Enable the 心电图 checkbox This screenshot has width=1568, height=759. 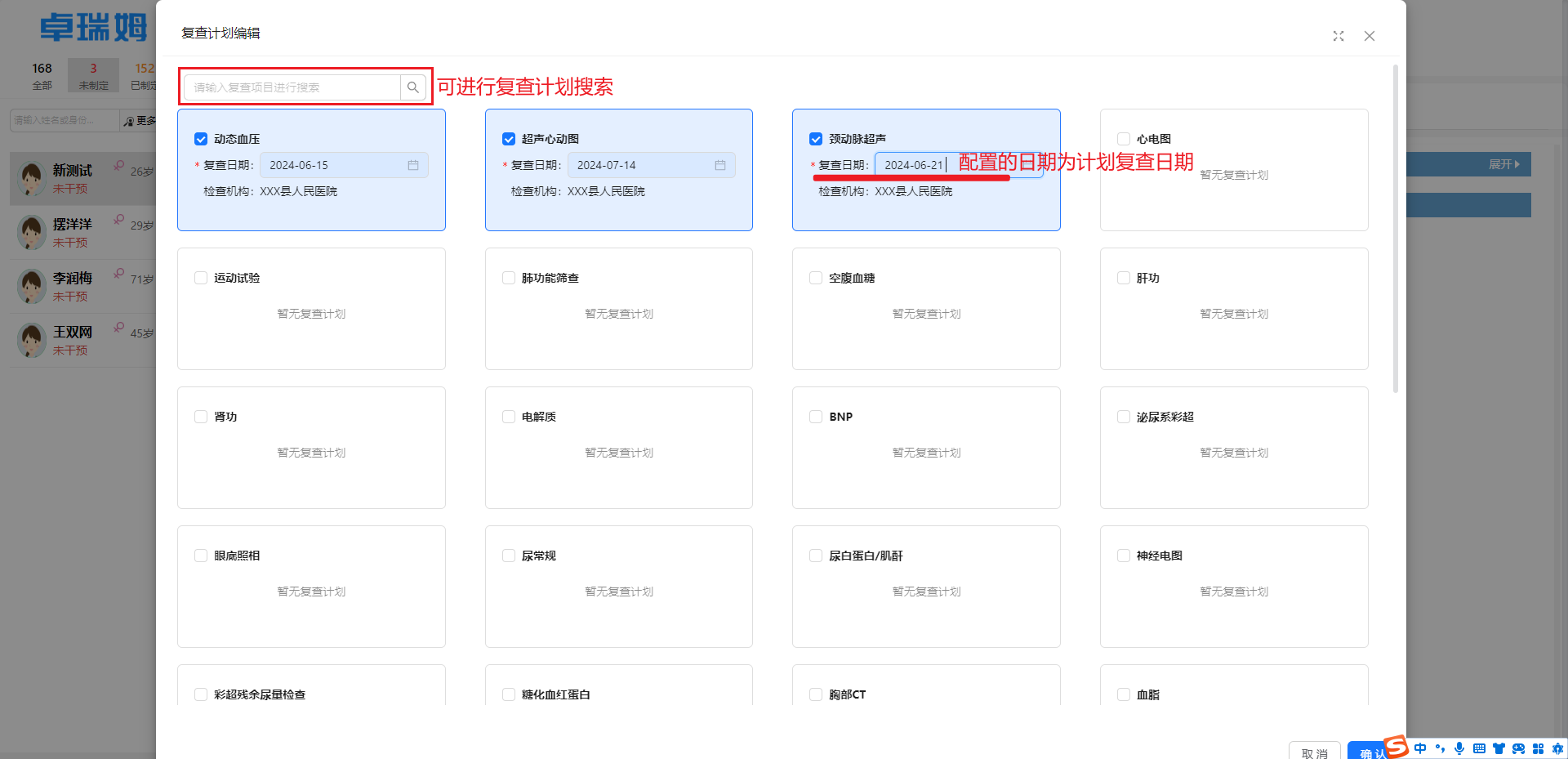[1123, 139]
